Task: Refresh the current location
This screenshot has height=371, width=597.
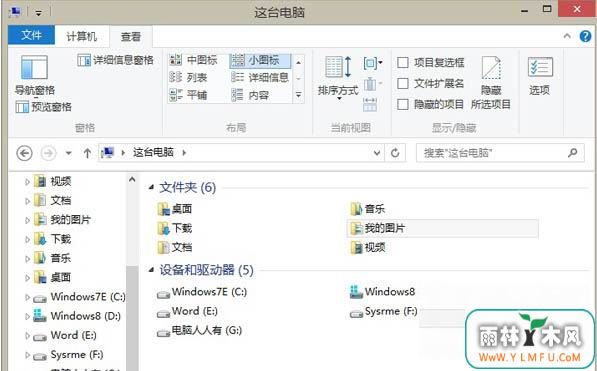Action: coord(395,153)
